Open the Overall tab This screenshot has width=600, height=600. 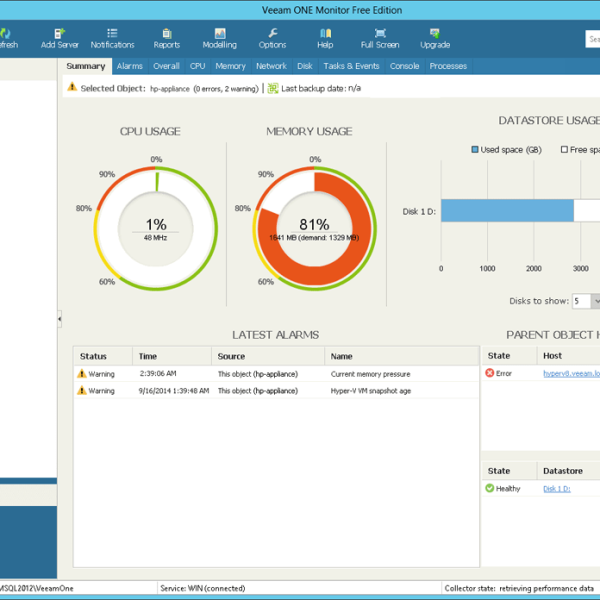(166, 66)
